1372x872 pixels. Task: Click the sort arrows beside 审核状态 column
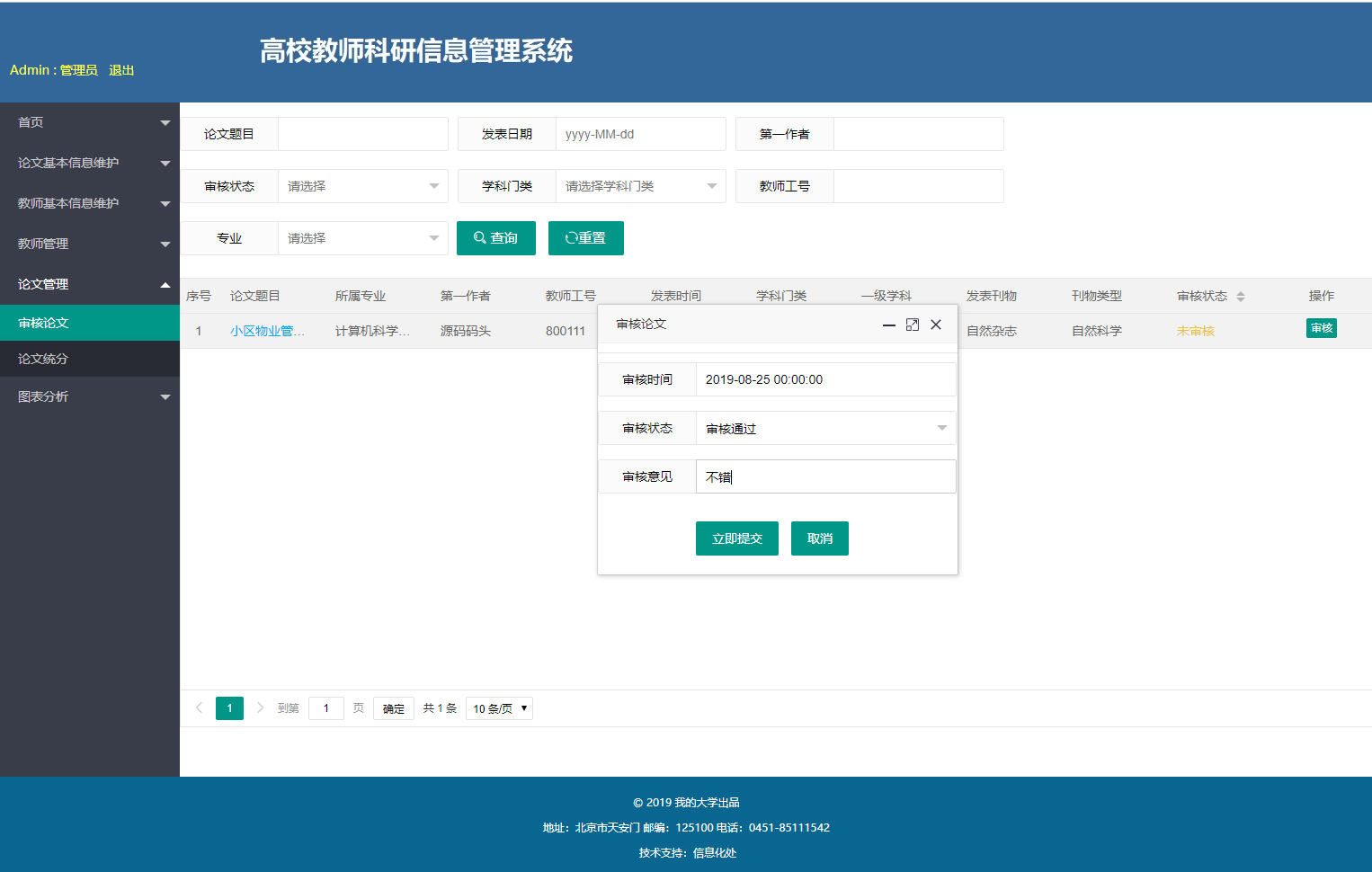tap(1241, 297)
